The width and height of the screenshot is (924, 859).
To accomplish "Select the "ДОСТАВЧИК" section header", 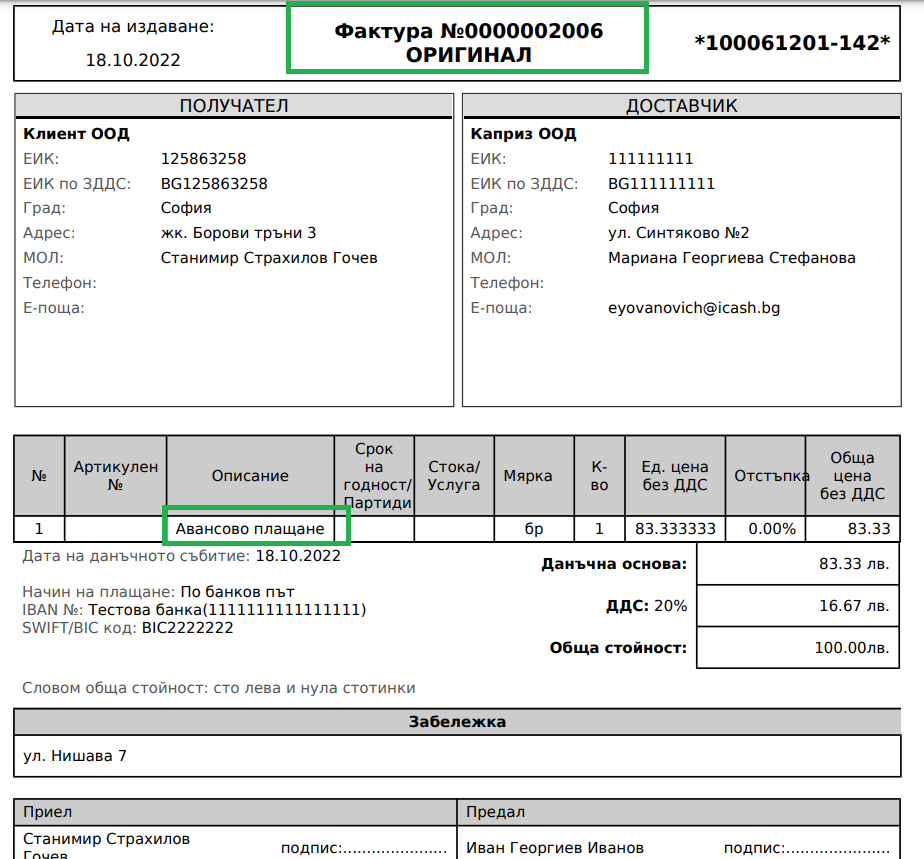I will click(681, 105).
